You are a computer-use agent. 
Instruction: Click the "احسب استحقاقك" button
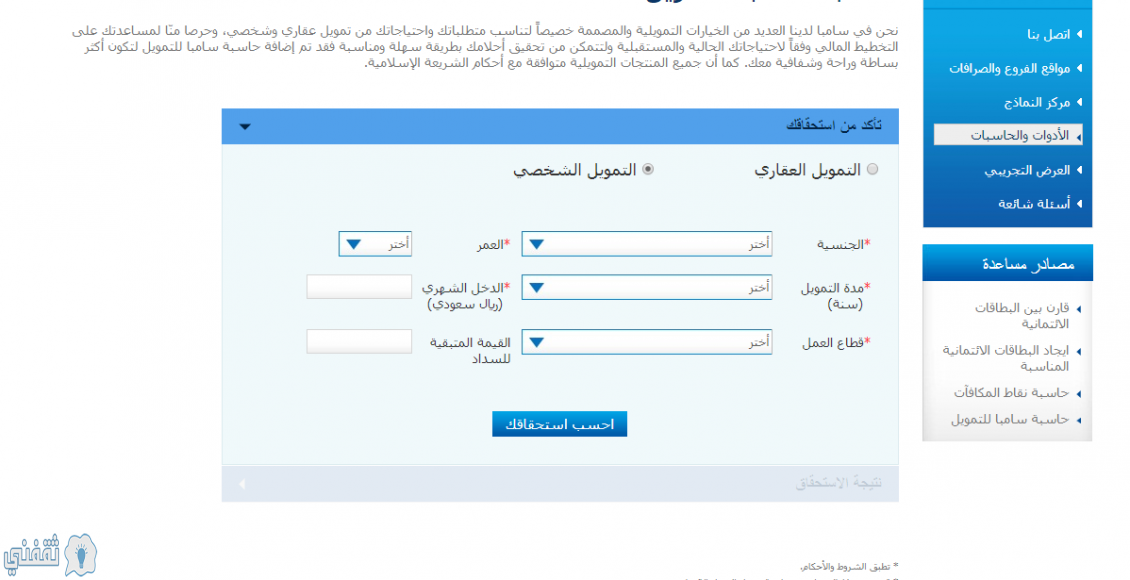[559, 424]
